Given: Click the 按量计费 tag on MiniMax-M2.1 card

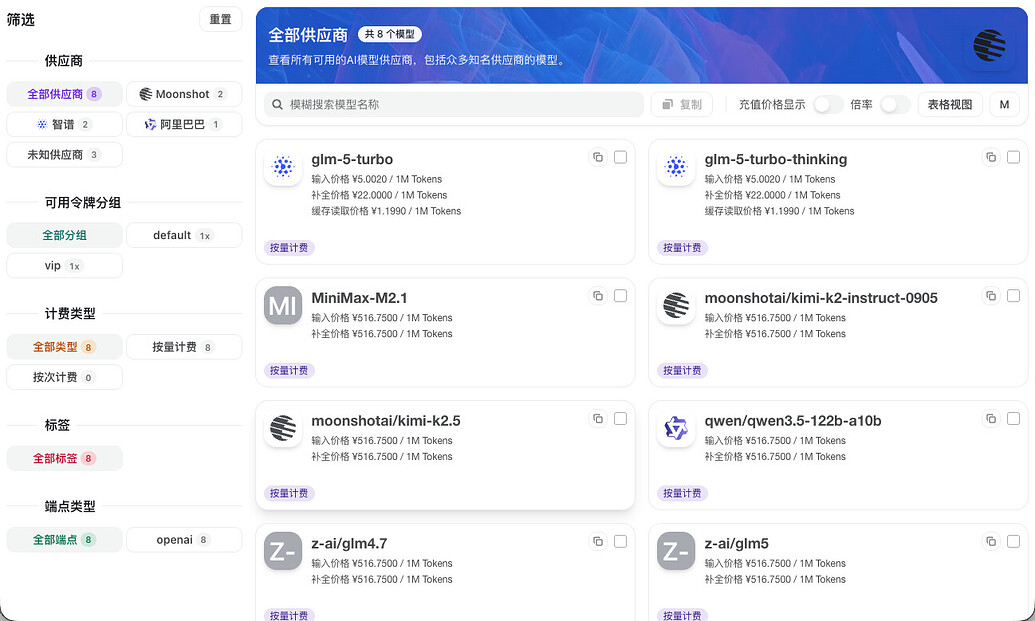Looking at the screenshot, I should [x=288, y=370].
